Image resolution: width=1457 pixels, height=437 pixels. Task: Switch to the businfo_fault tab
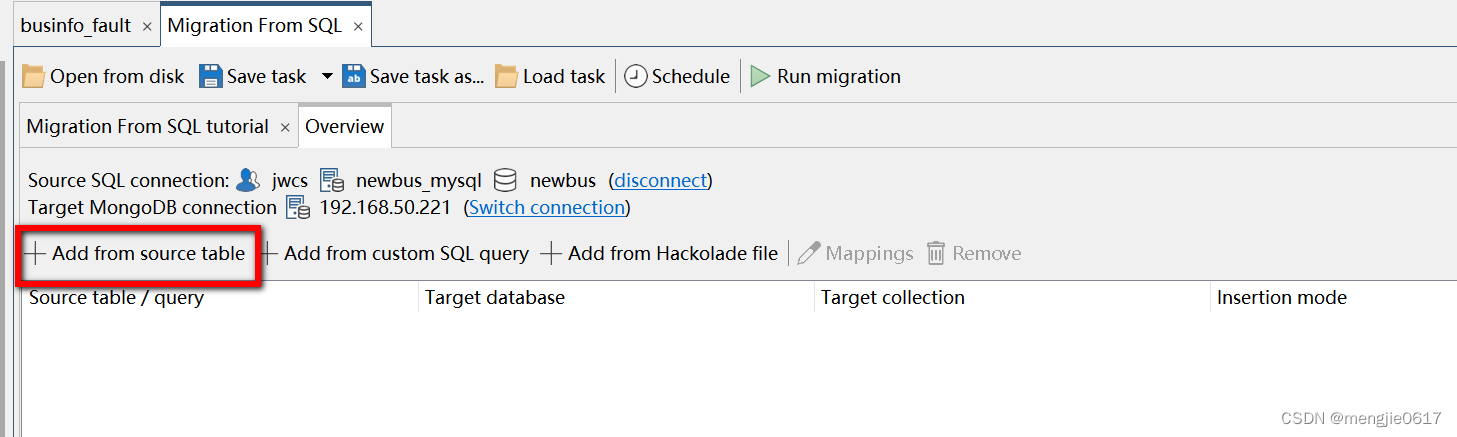tap(76, 26)
